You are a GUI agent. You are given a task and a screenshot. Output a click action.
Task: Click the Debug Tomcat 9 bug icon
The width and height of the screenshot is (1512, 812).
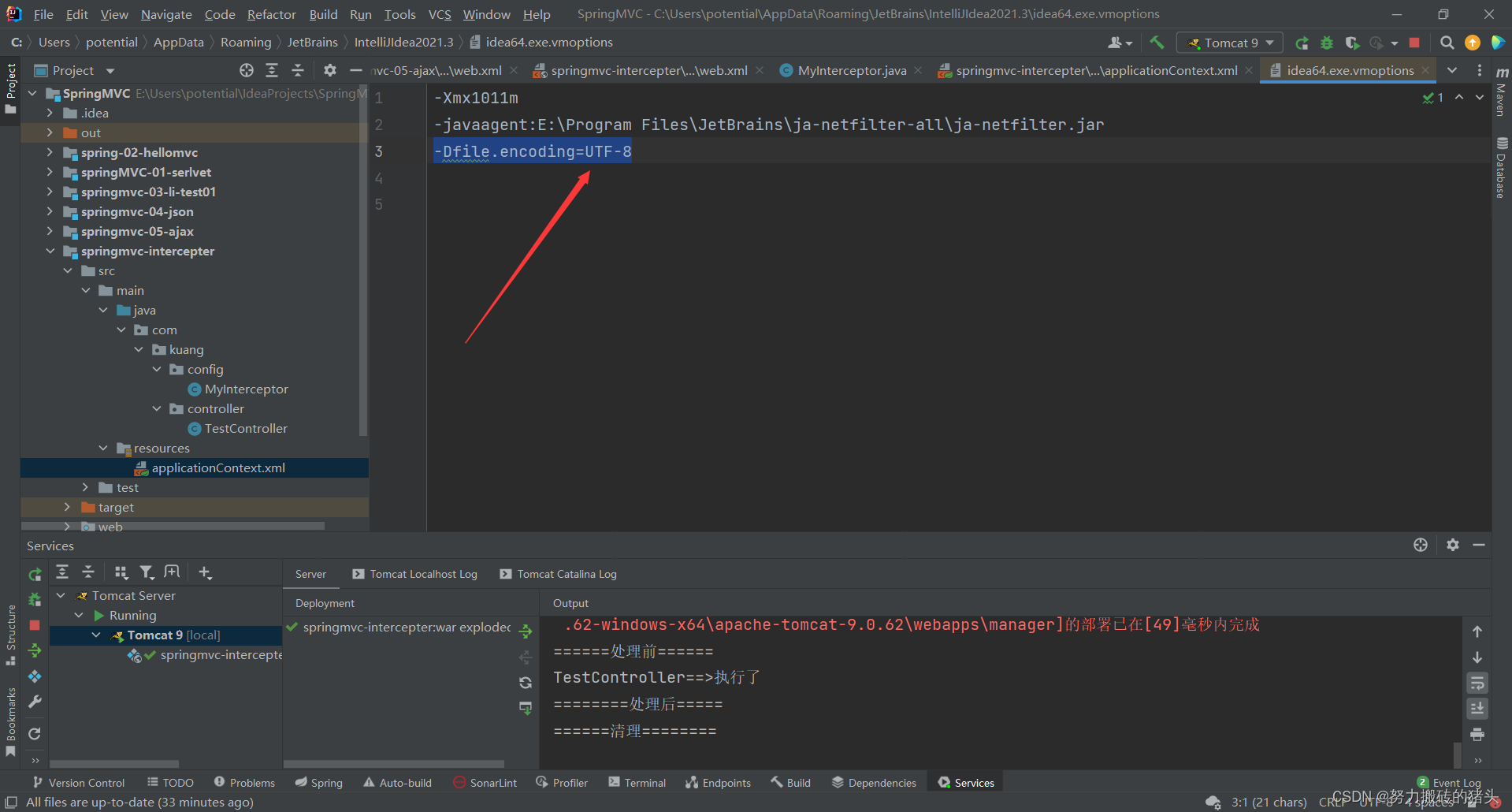coord(1327,43)
